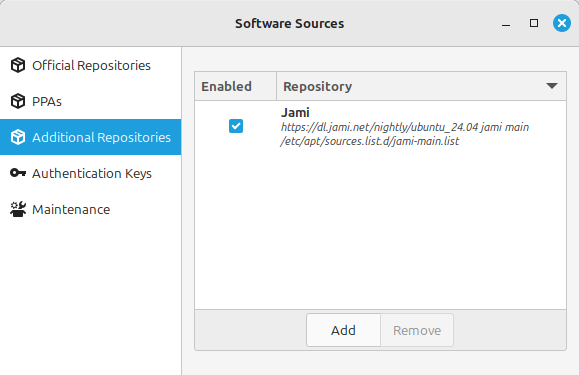Click the Maintenance tools icon
The height and width of the screenshot is (375, 579).
point(18,209)
